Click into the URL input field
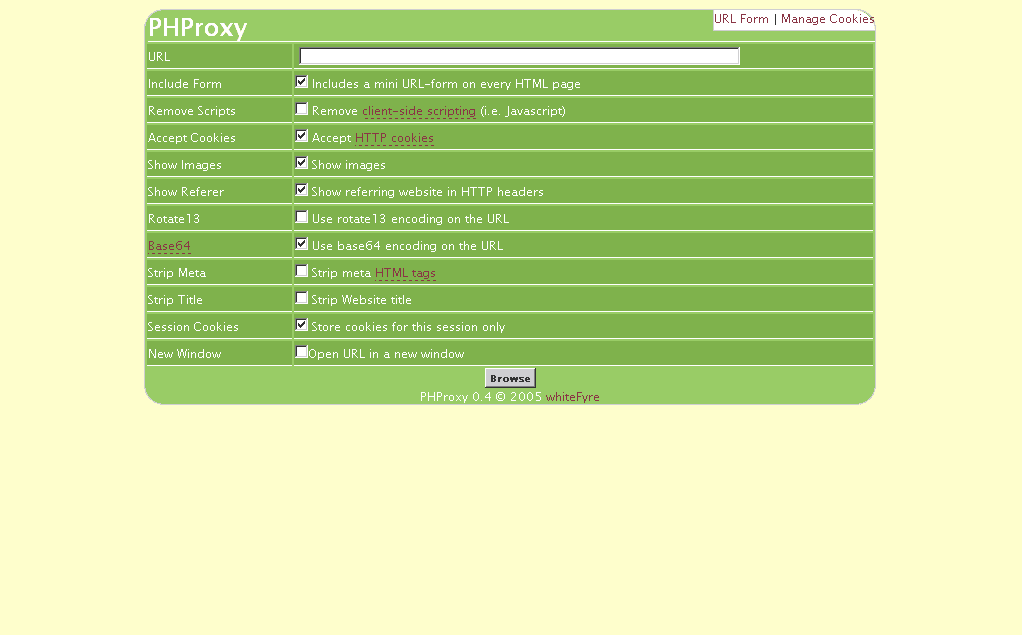Image resolution: width=1022 pixels, height=635 pixels. [x=519, y=56]
